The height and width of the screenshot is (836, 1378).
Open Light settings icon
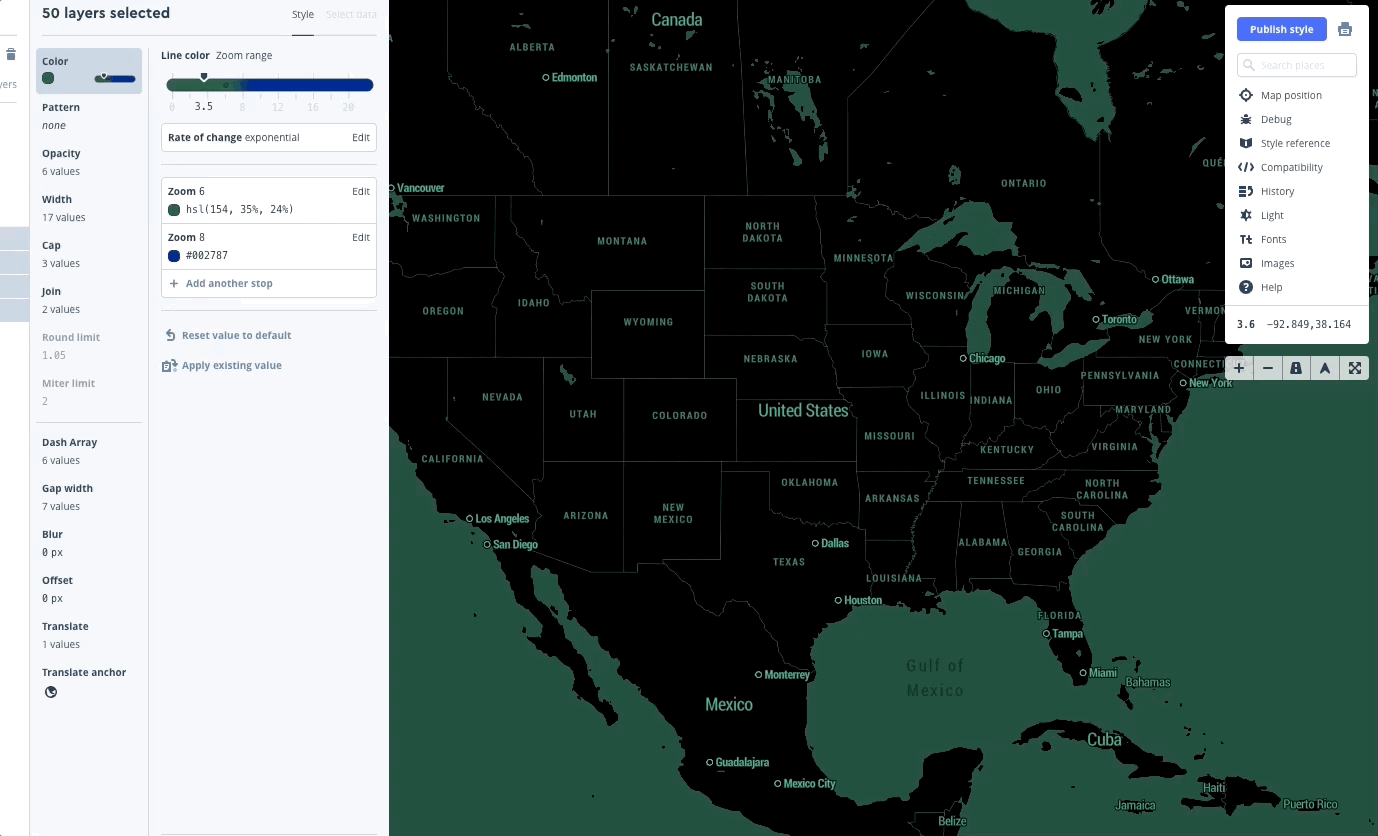click(x=1246, y=215)
